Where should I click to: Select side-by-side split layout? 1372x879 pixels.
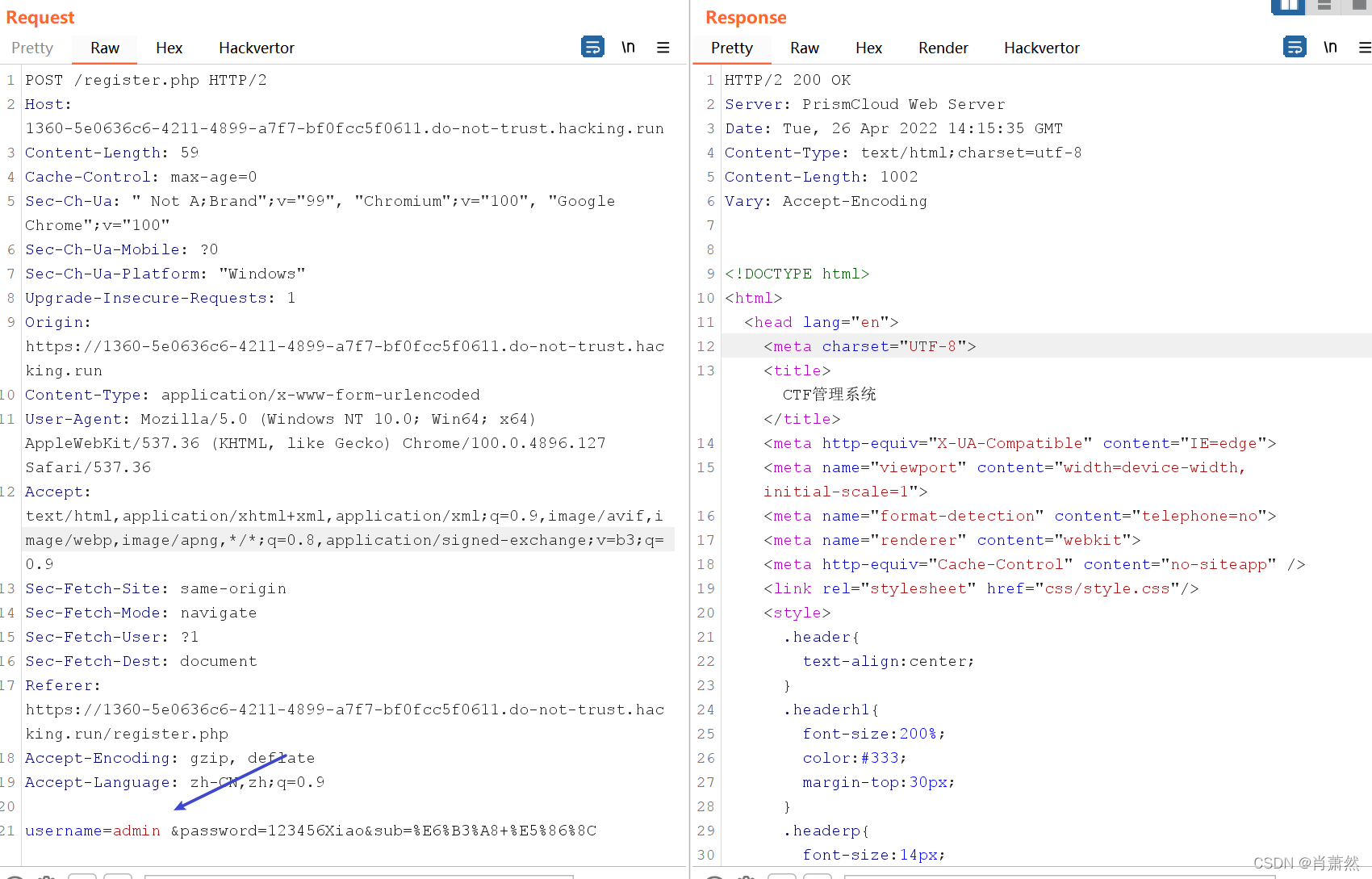coord(1287,6)
